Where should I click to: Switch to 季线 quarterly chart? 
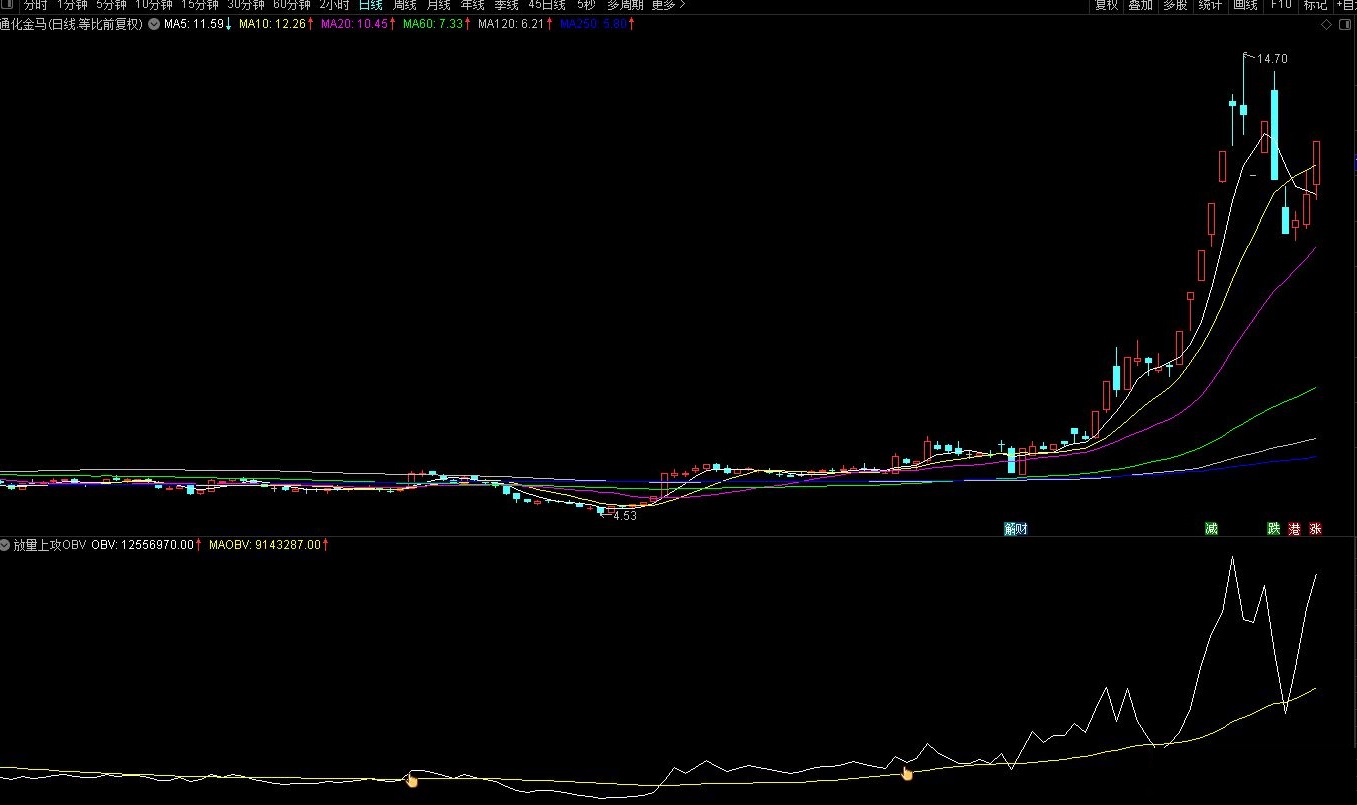click(x=507, y=5)
